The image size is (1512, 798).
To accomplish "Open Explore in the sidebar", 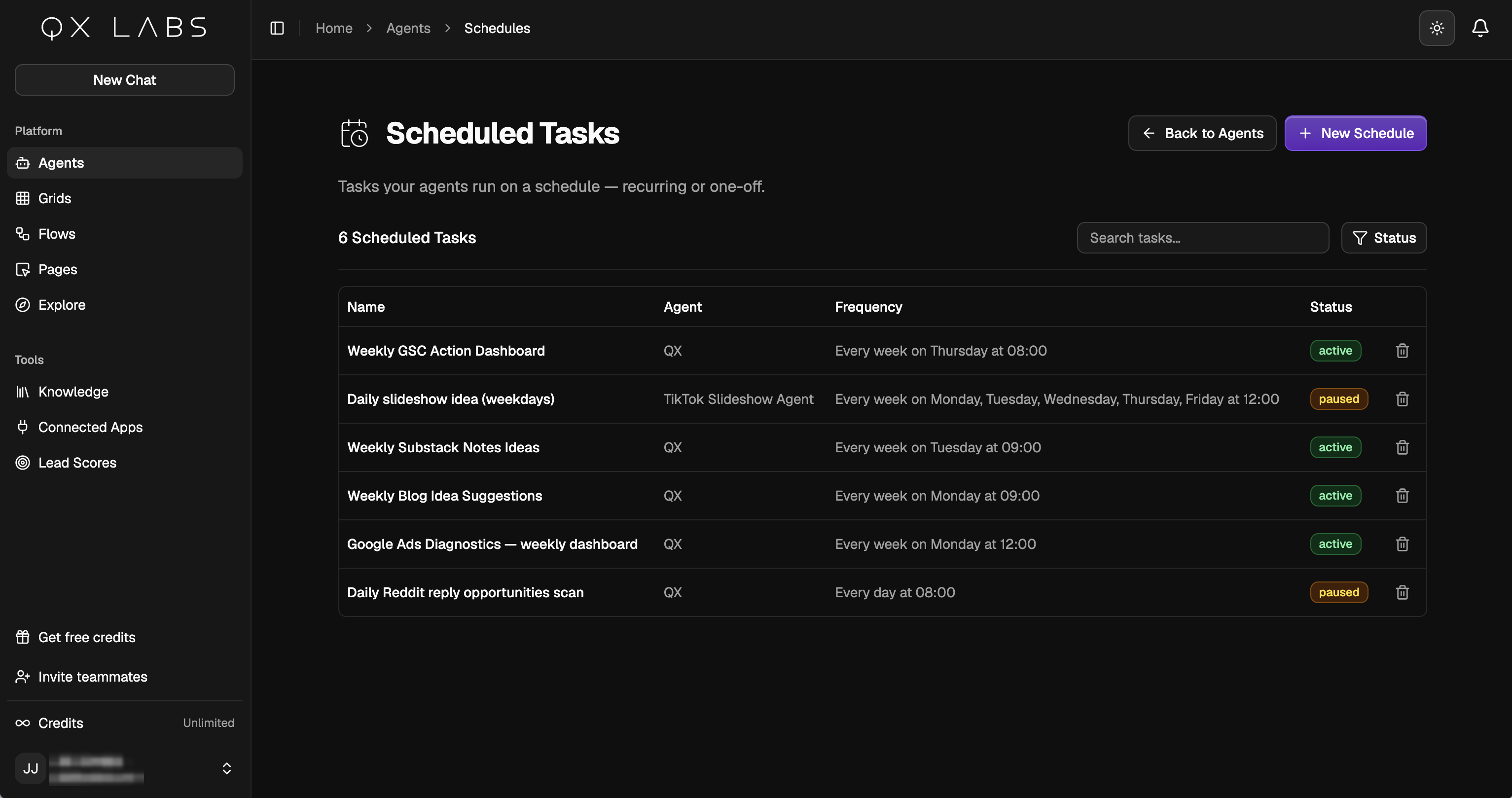I will coord(124,305).
